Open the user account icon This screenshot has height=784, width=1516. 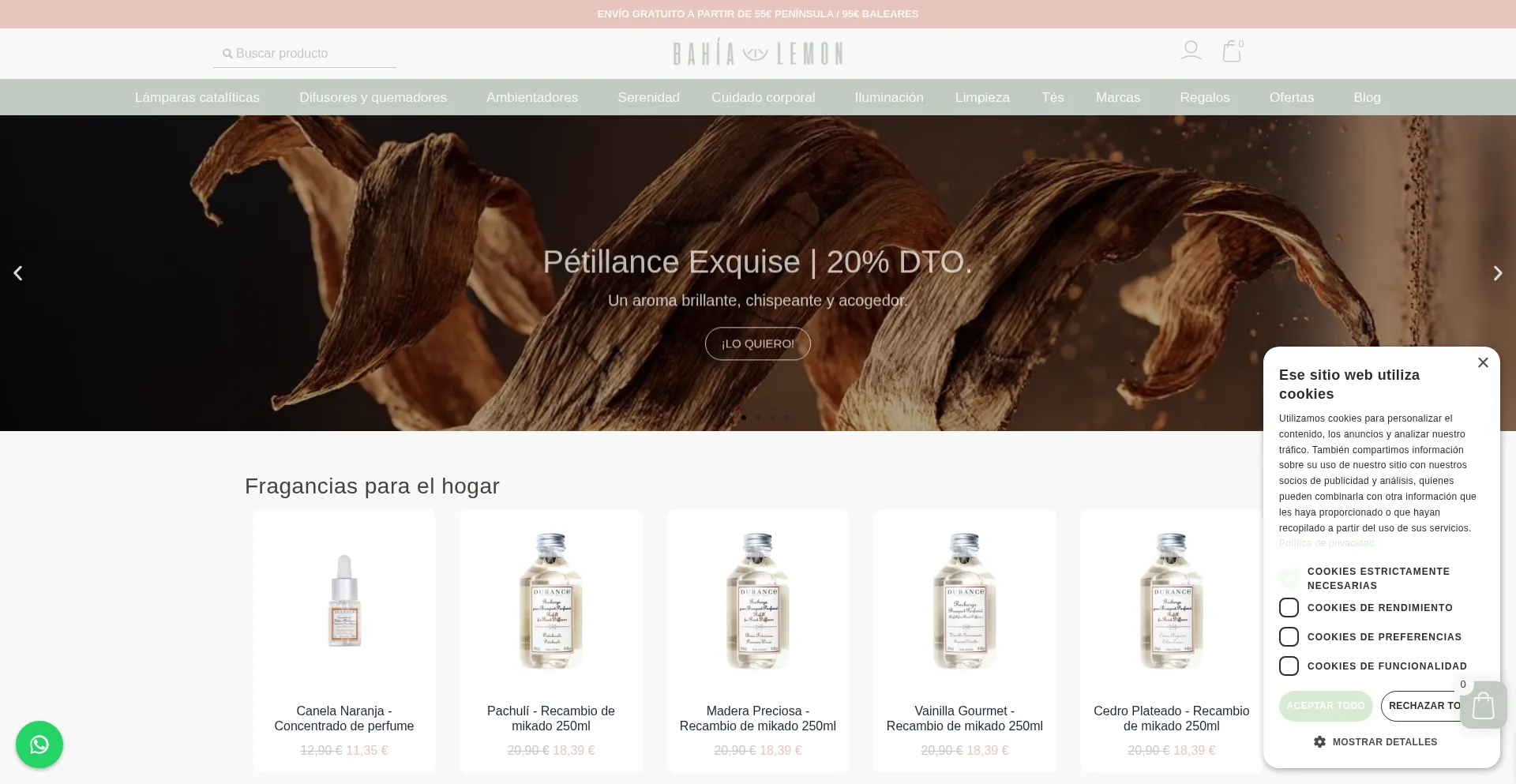[x=1191, y=51]
